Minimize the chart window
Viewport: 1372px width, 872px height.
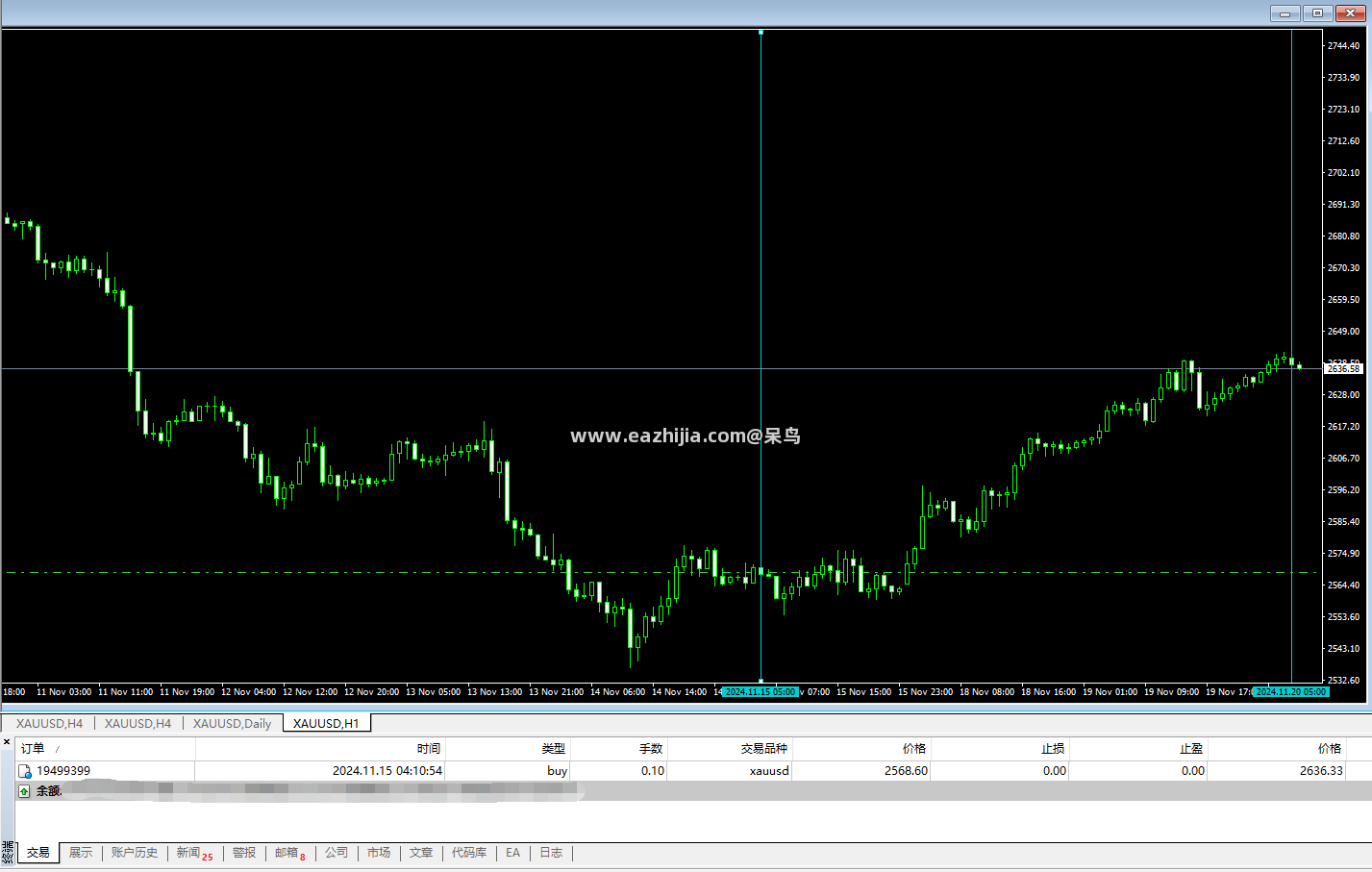[x=1285, y=13]
